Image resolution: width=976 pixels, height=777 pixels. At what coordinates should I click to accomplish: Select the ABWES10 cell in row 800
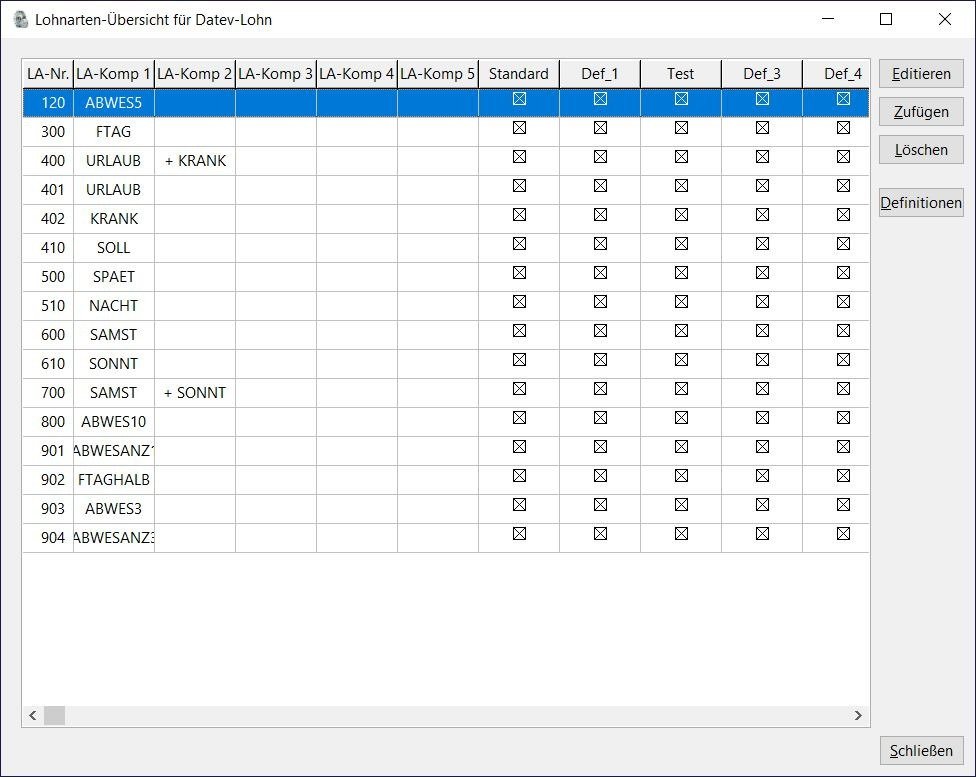(x=114, y=422)
